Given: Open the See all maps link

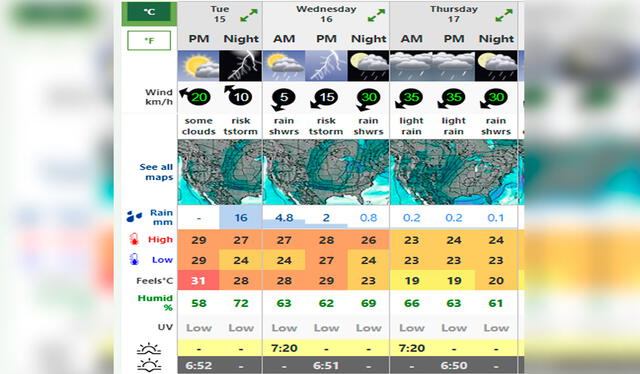Looking at the screenshot, I should [x=156, y=172].
